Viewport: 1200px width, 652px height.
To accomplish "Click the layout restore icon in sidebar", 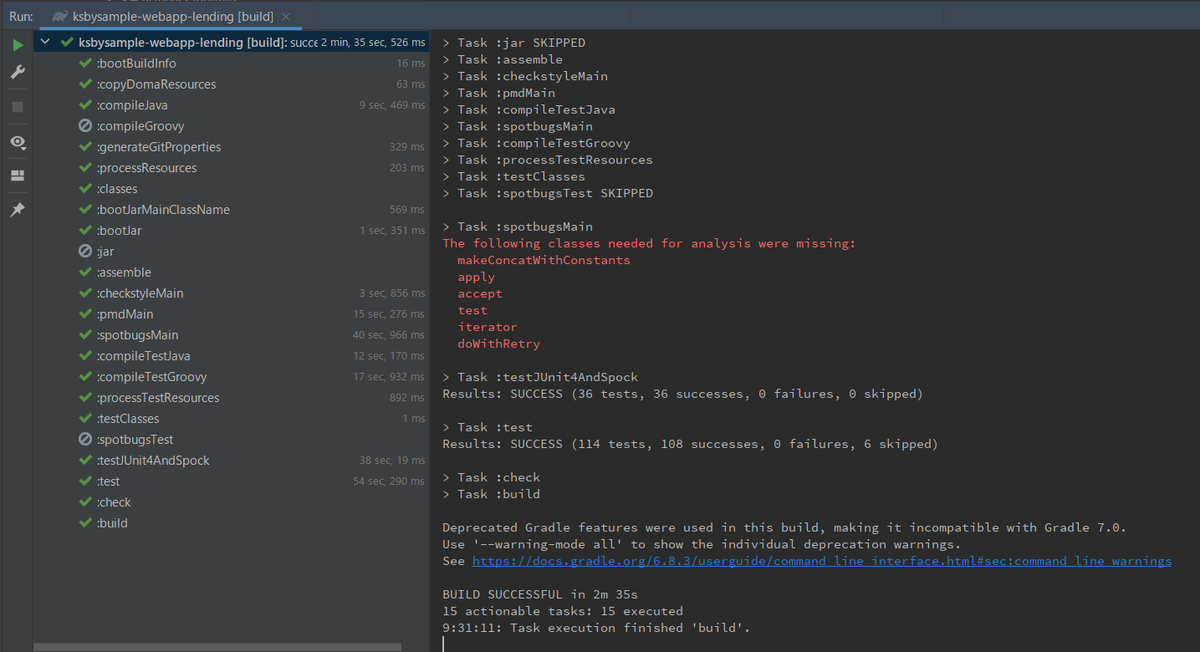I will click(x=17, y=176).
